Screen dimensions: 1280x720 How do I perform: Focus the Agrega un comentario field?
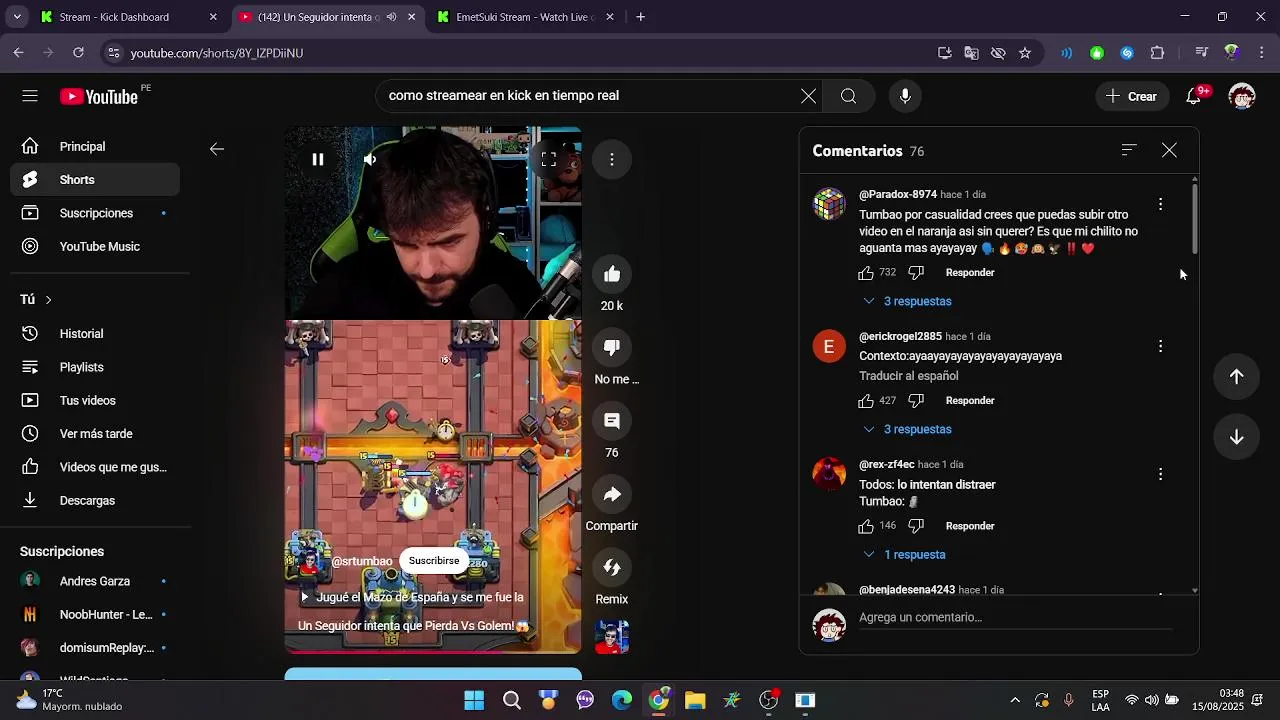[x=1015, y=618]
